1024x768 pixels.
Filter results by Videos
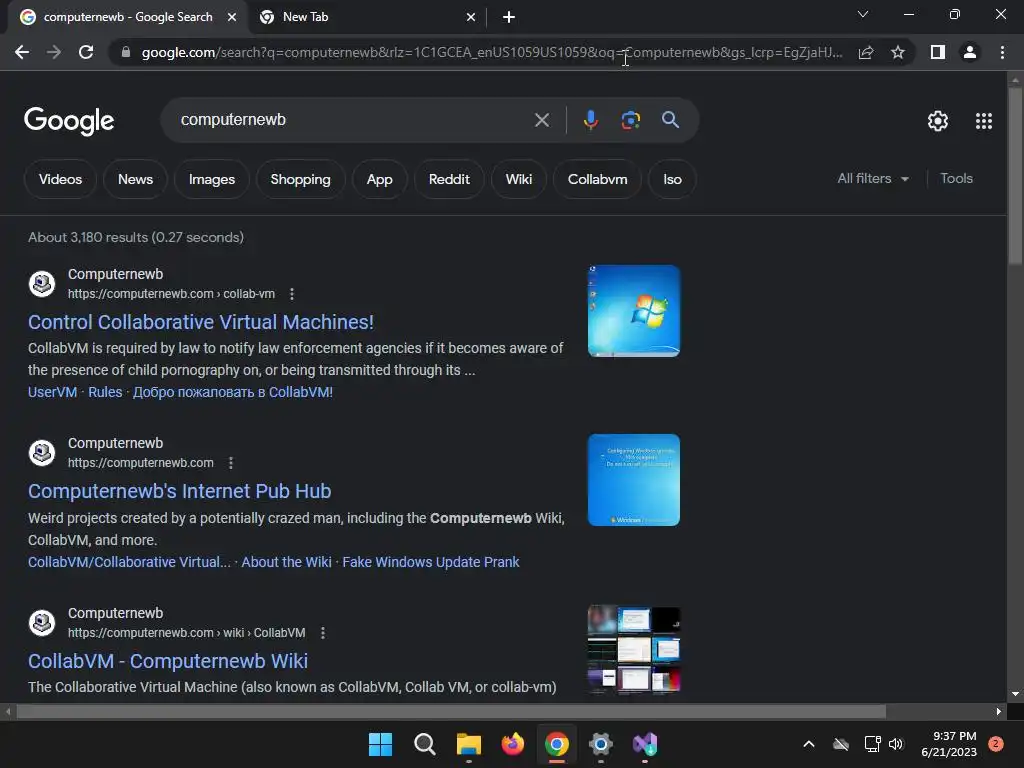click(60, 179)
